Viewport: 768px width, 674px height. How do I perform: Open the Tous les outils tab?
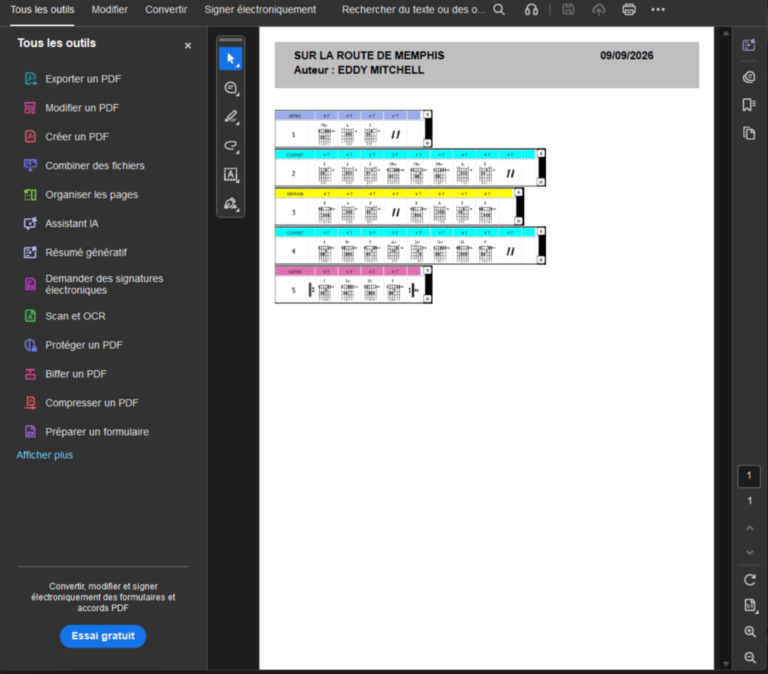42,10
